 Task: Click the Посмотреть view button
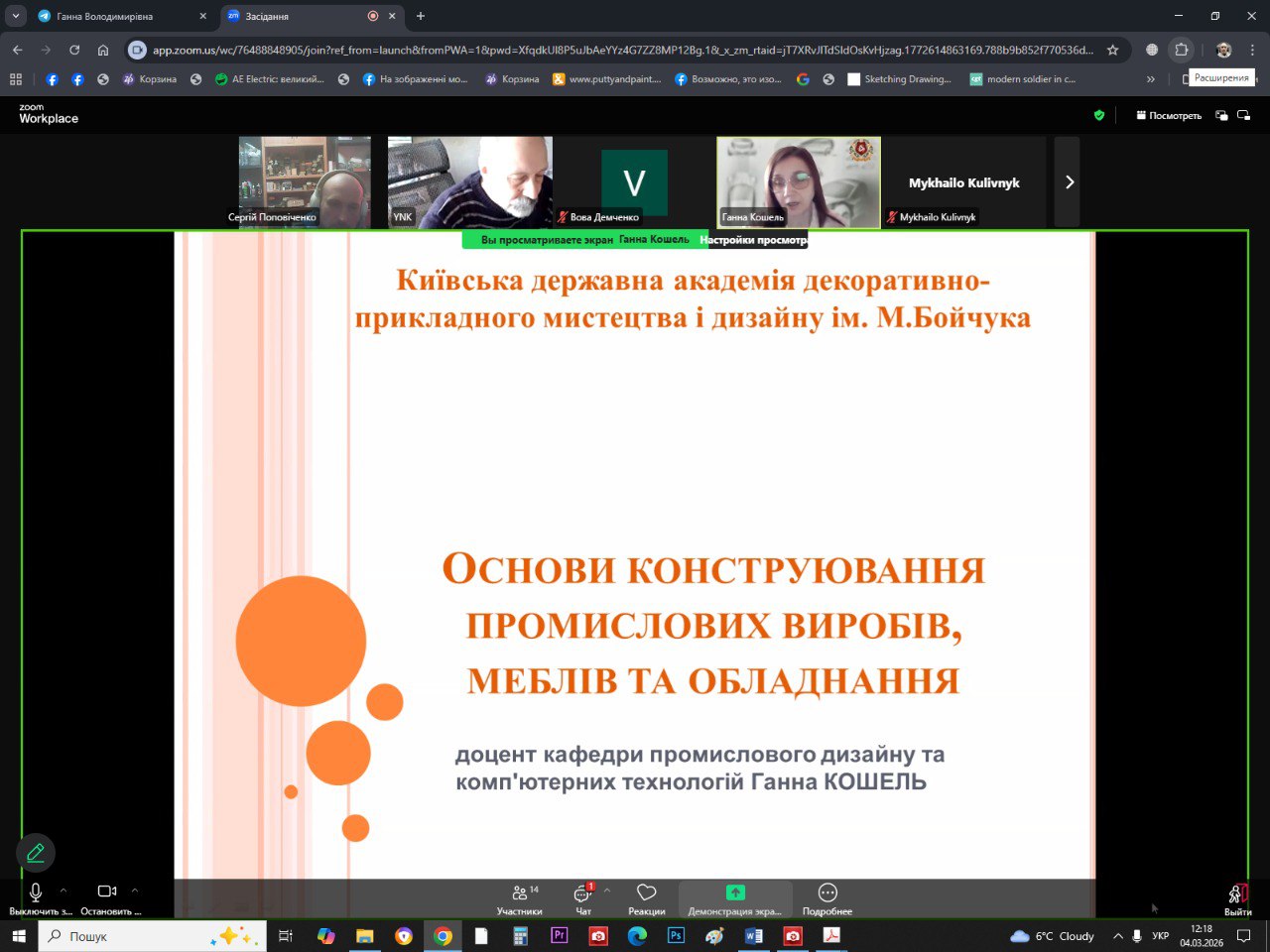(x=1169, y=116)
